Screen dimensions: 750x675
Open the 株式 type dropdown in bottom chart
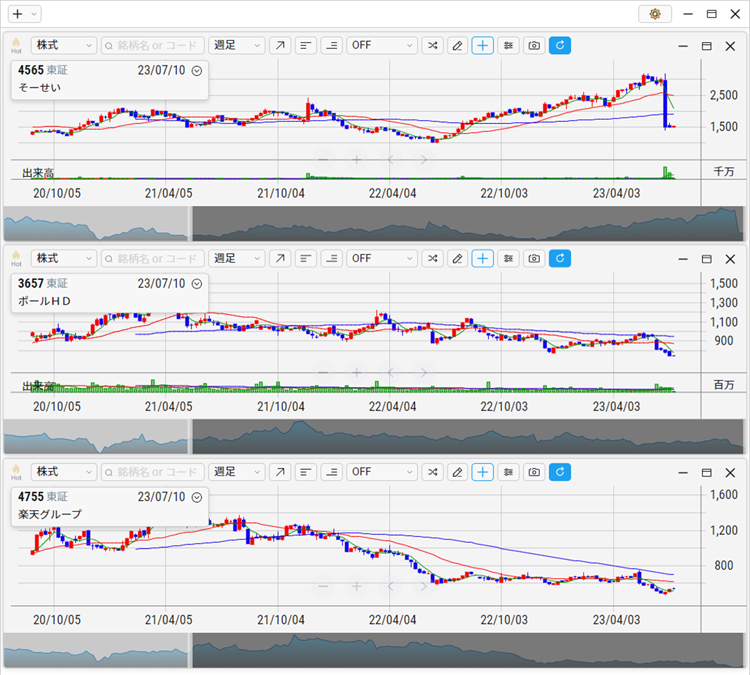pos(63,472)
